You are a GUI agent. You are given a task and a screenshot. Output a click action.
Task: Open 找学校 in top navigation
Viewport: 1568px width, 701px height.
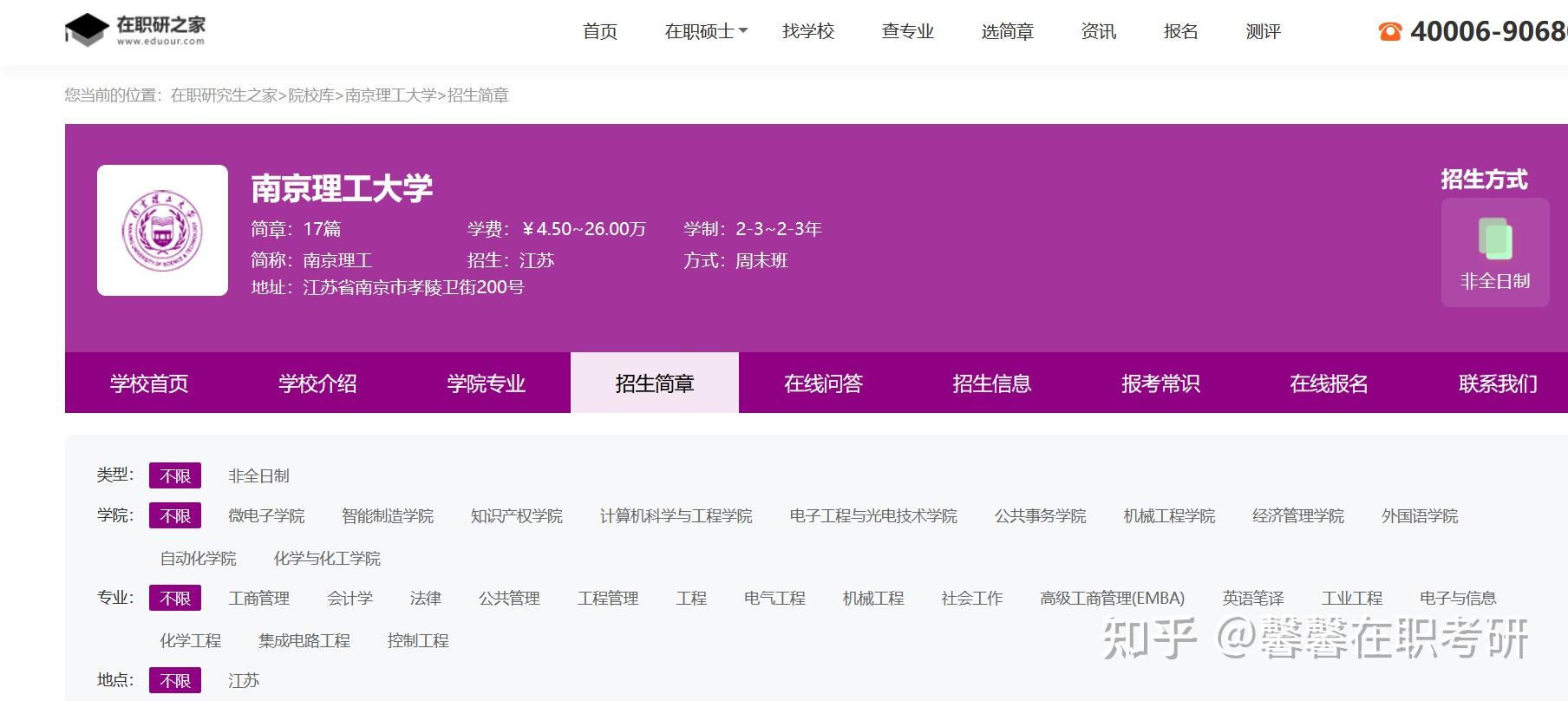[808, 31]
